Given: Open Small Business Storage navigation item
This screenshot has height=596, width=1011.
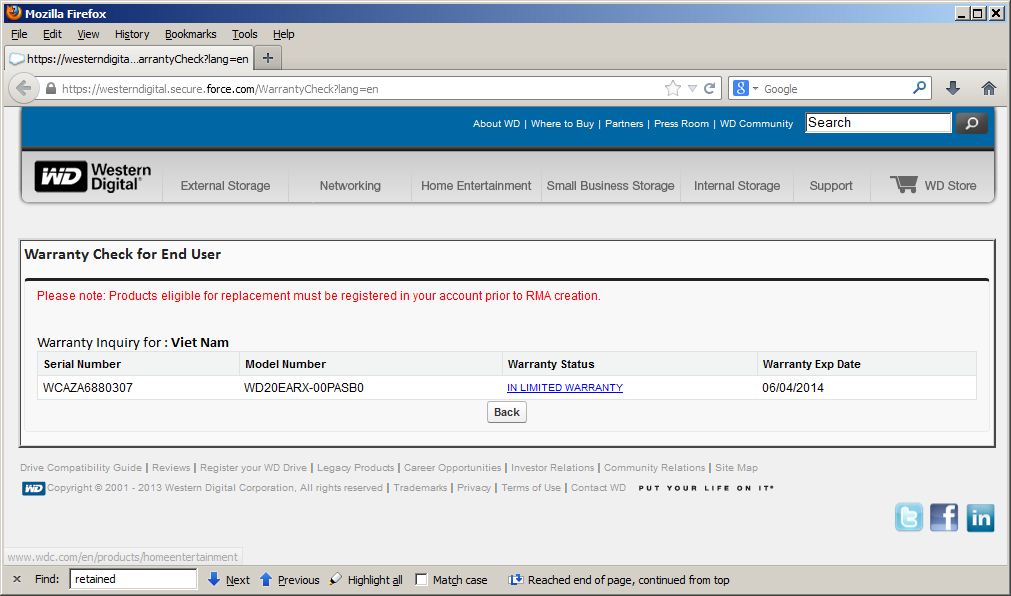Looking at the screenshot, I should (x=611, y=186).
